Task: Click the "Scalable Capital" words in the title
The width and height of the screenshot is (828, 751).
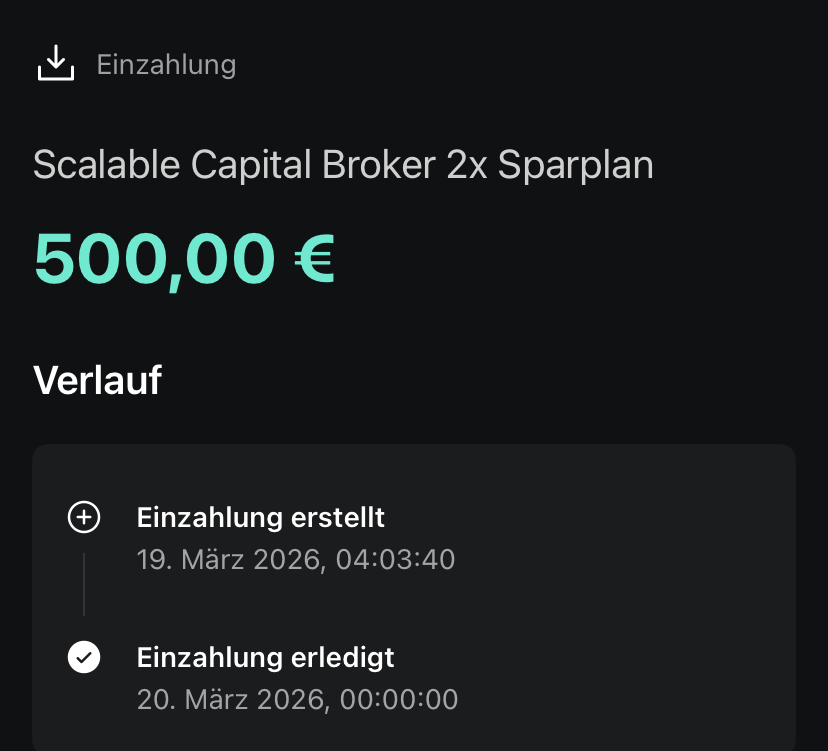Action: click(x=172, y=164)
